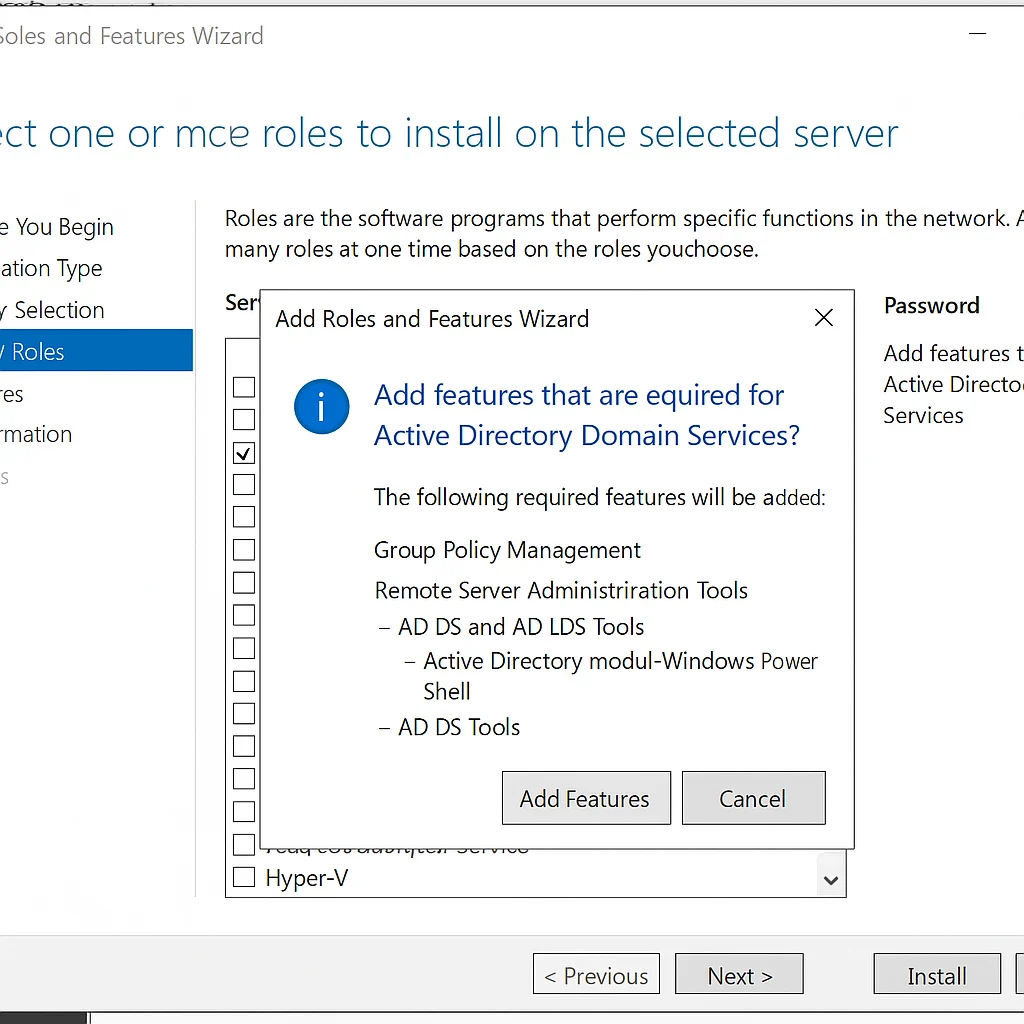The width and height of the screenshot is (1024, 1024).
Task: Click the AD DS Tools entry
Action: tap(459, 727)
